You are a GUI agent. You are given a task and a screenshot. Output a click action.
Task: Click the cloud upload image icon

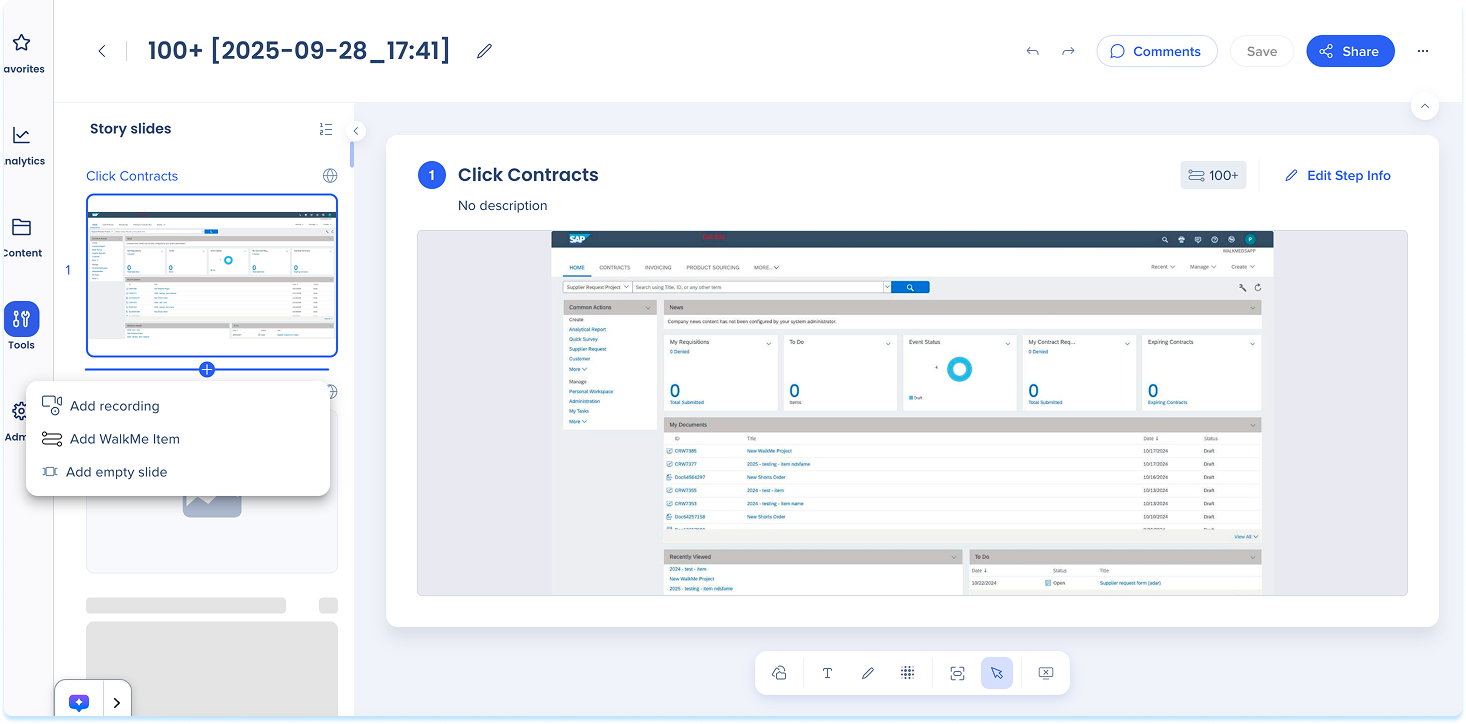(x=779, y=673)
